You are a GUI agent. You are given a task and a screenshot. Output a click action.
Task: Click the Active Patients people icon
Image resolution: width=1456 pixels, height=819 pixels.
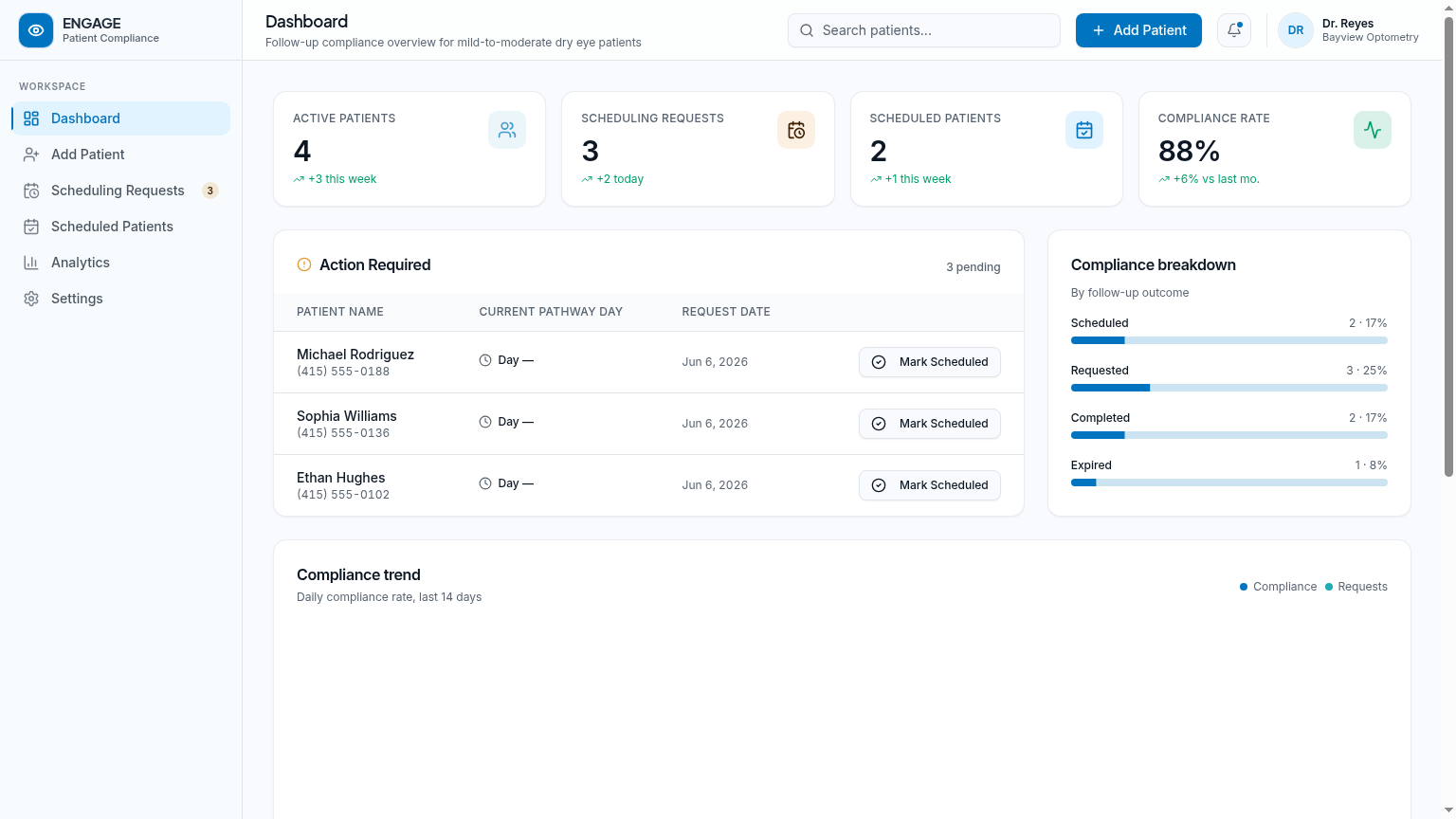(507, 130)
